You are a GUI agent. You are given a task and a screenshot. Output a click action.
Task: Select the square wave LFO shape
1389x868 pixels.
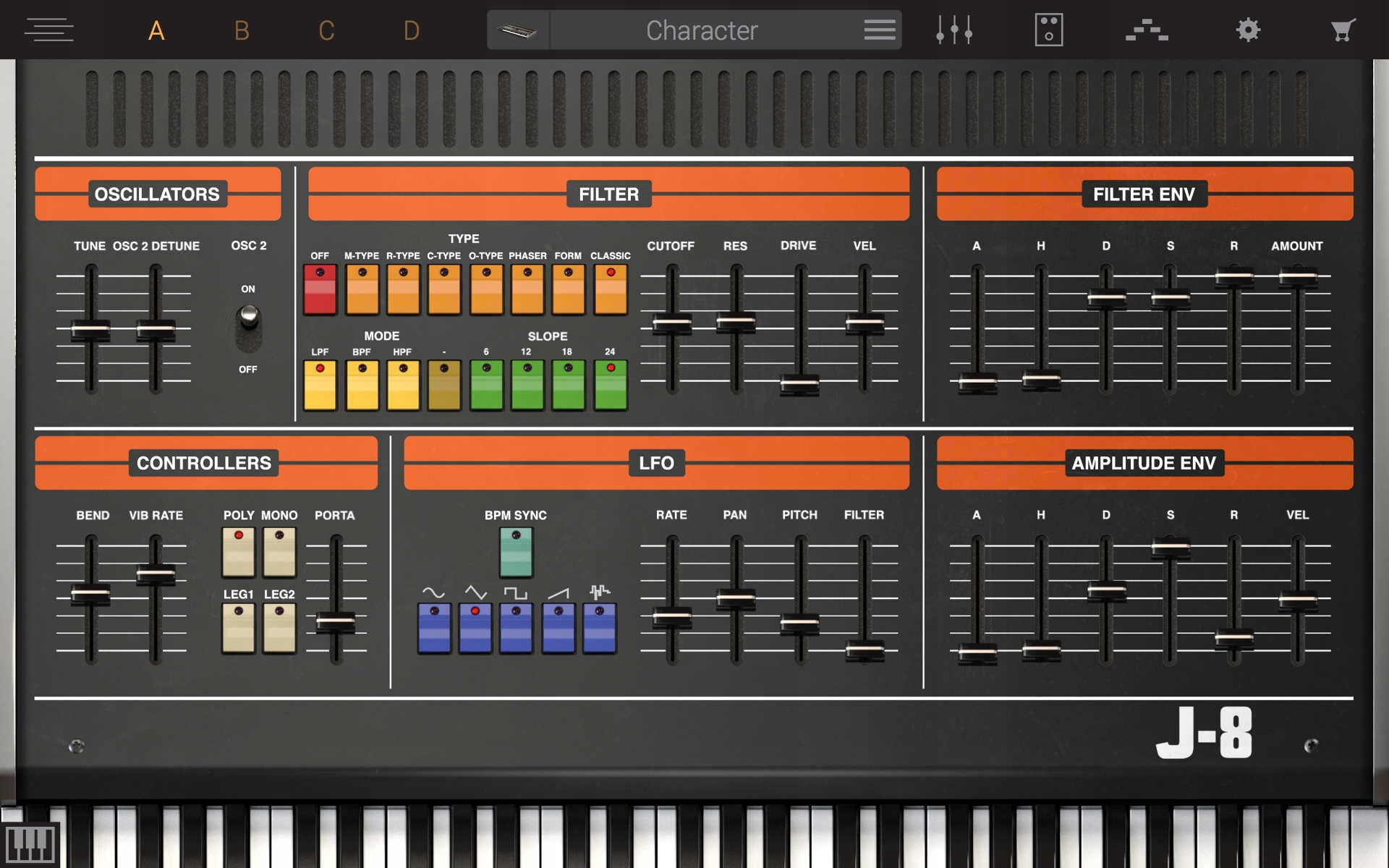(516, 627)
